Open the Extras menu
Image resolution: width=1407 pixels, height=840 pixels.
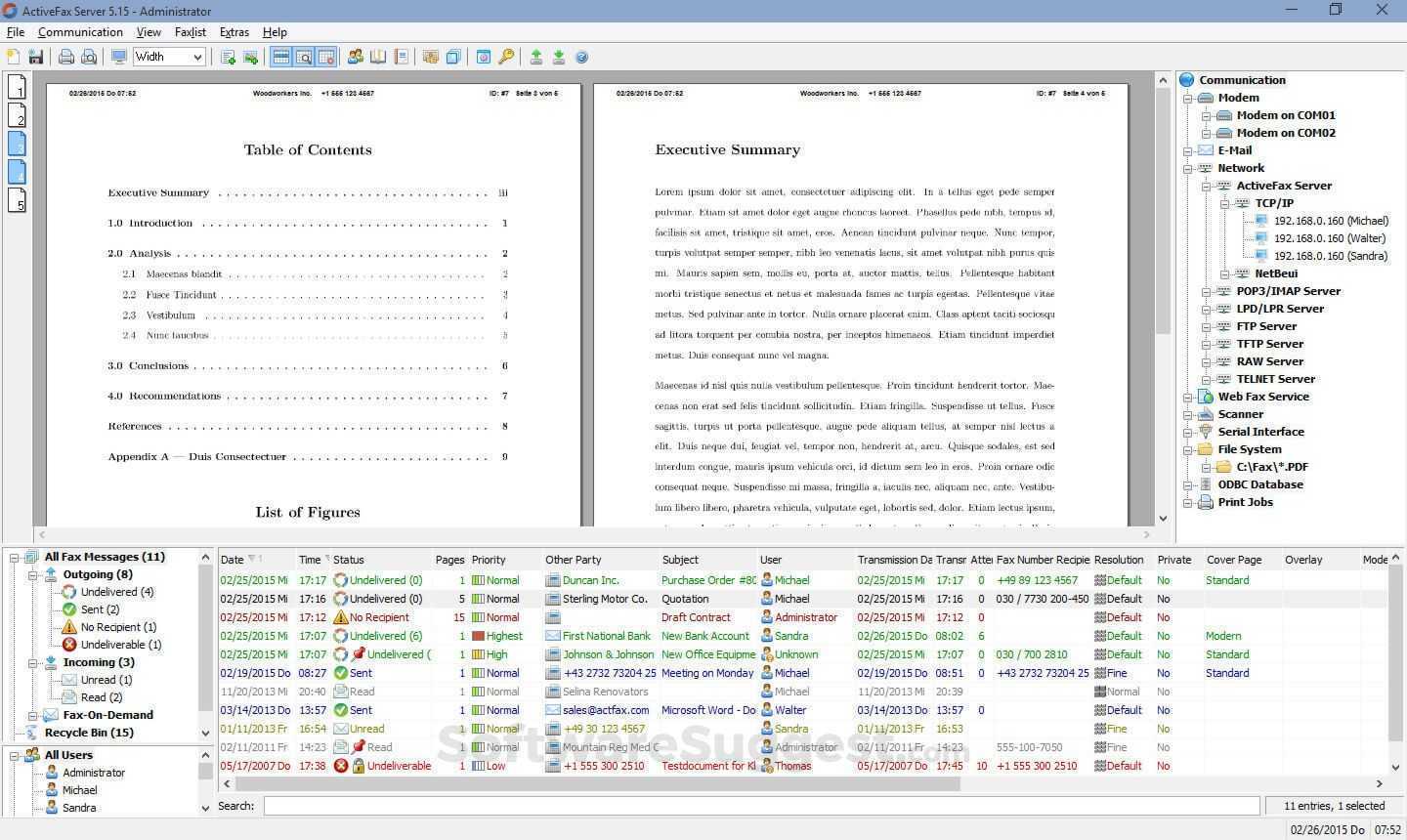click(234, 31)
